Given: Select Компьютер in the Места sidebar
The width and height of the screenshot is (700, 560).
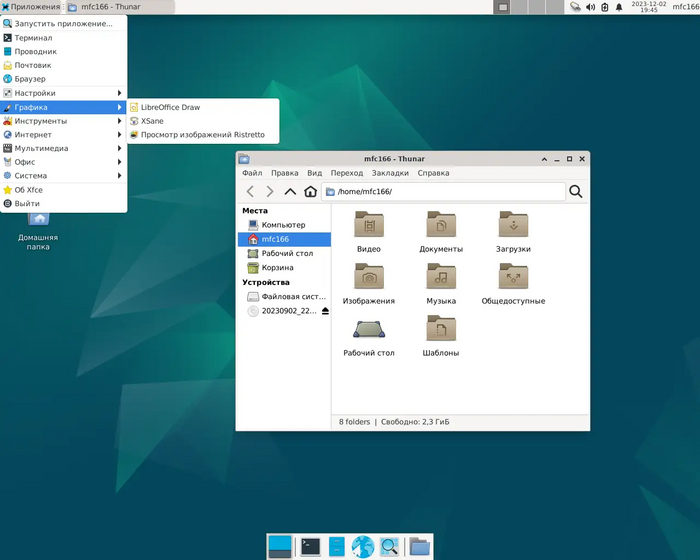Looking at the screenshot, I should 284,225.
